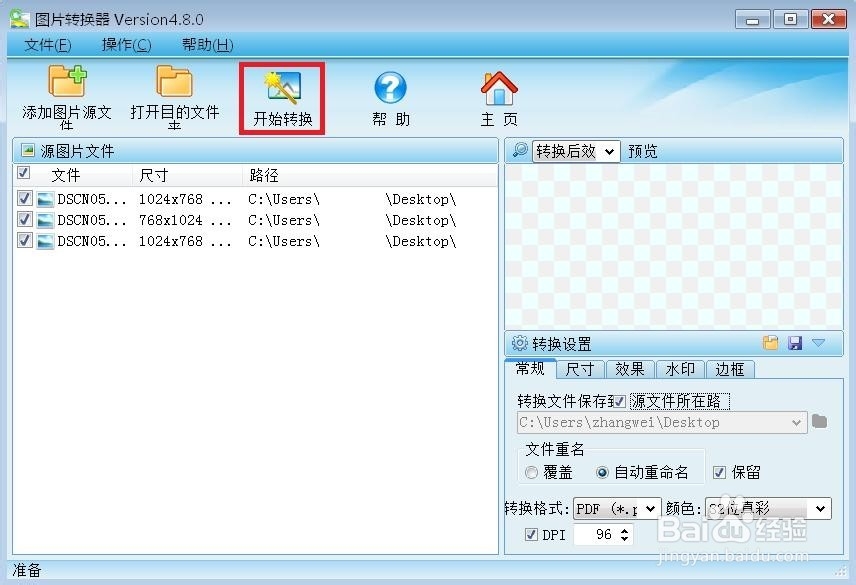Switch to the 尺寸 size tab
Image resolution: width=856 pixels, height=585 pixels.
pyautogui.click(x=580, y=369)
